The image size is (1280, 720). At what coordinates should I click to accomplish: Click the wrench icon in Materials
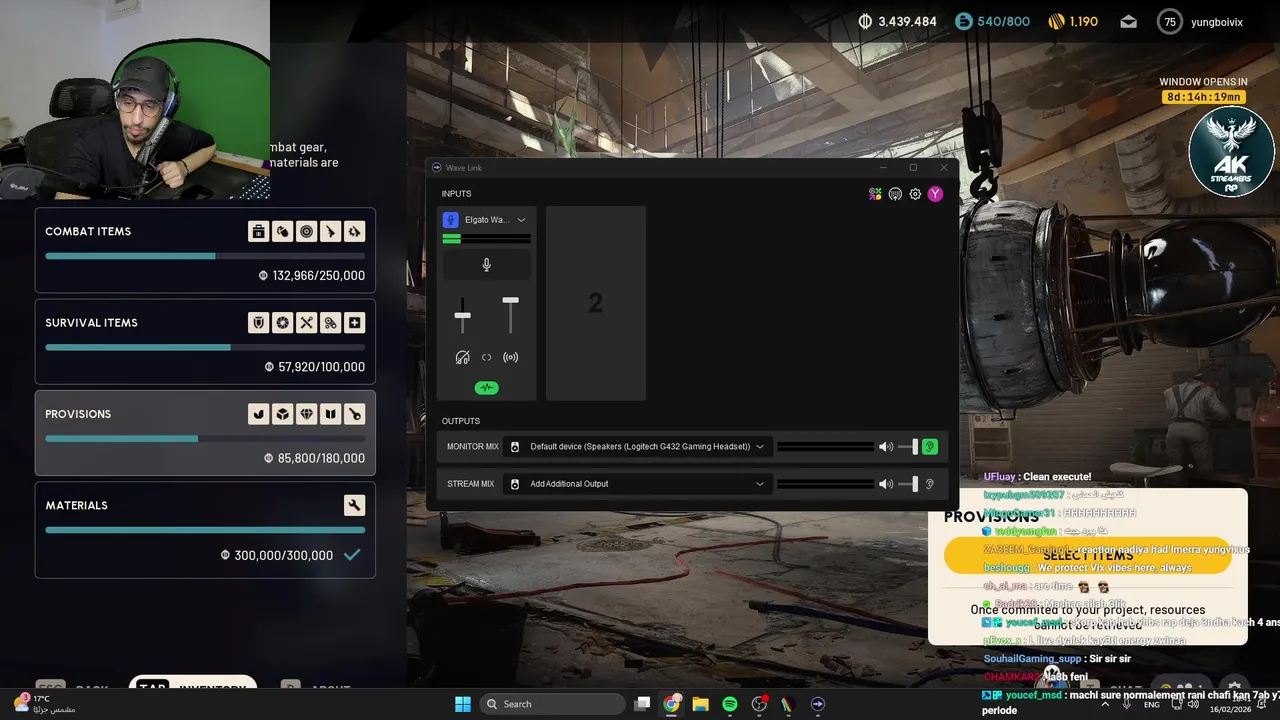click(x=354, y=505)
